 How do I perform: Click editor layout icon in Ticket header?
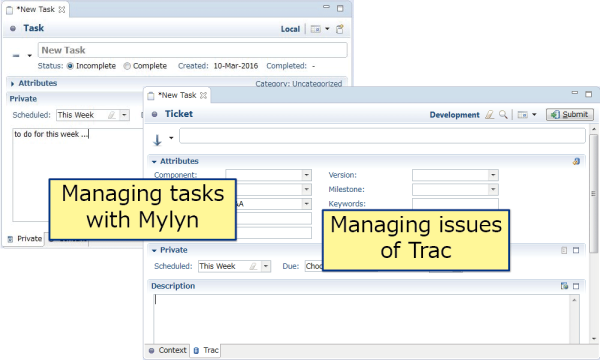pyautogui.click(x=522, y=114)
